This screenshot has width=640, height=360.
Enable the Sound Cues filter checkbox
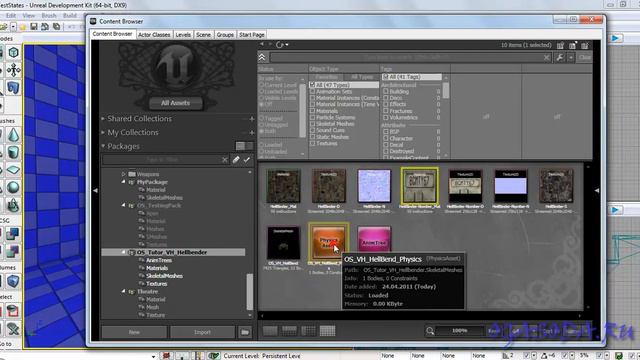[312, 130]
